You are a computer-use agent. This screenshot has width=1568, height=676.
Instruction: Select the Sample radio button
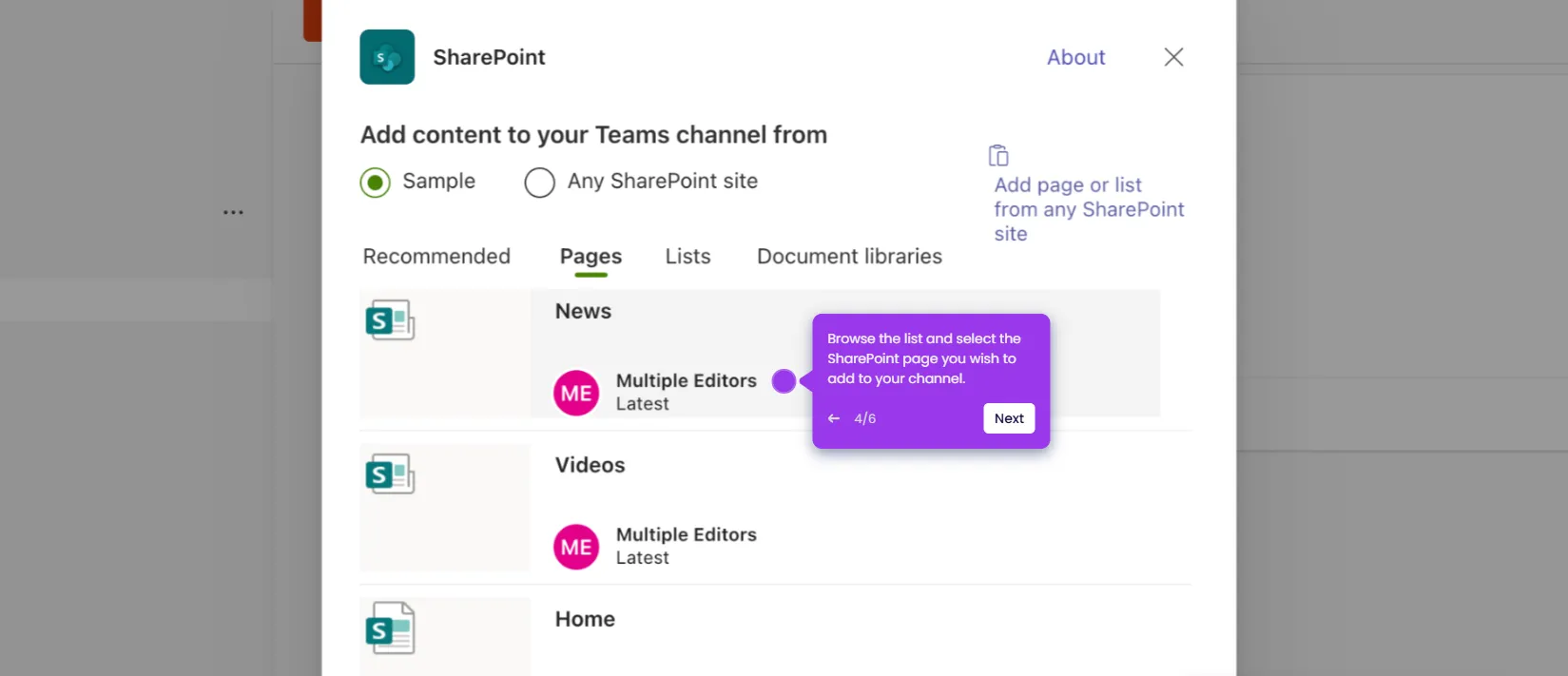(x=375, y=182)
